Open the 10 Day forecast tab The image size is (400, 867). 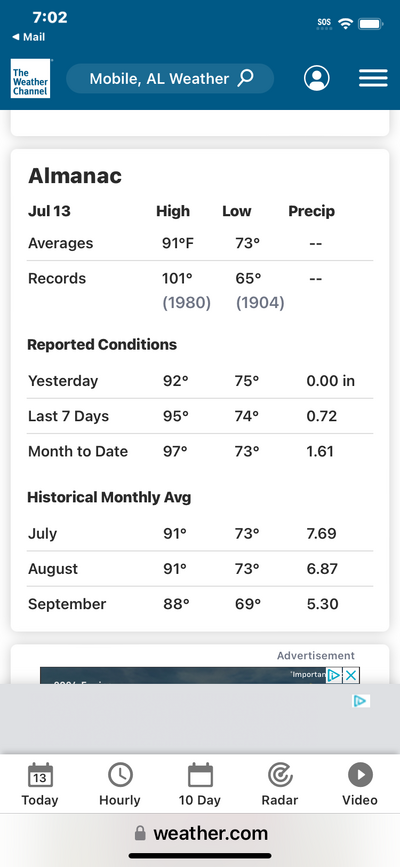tap(200, 784)
